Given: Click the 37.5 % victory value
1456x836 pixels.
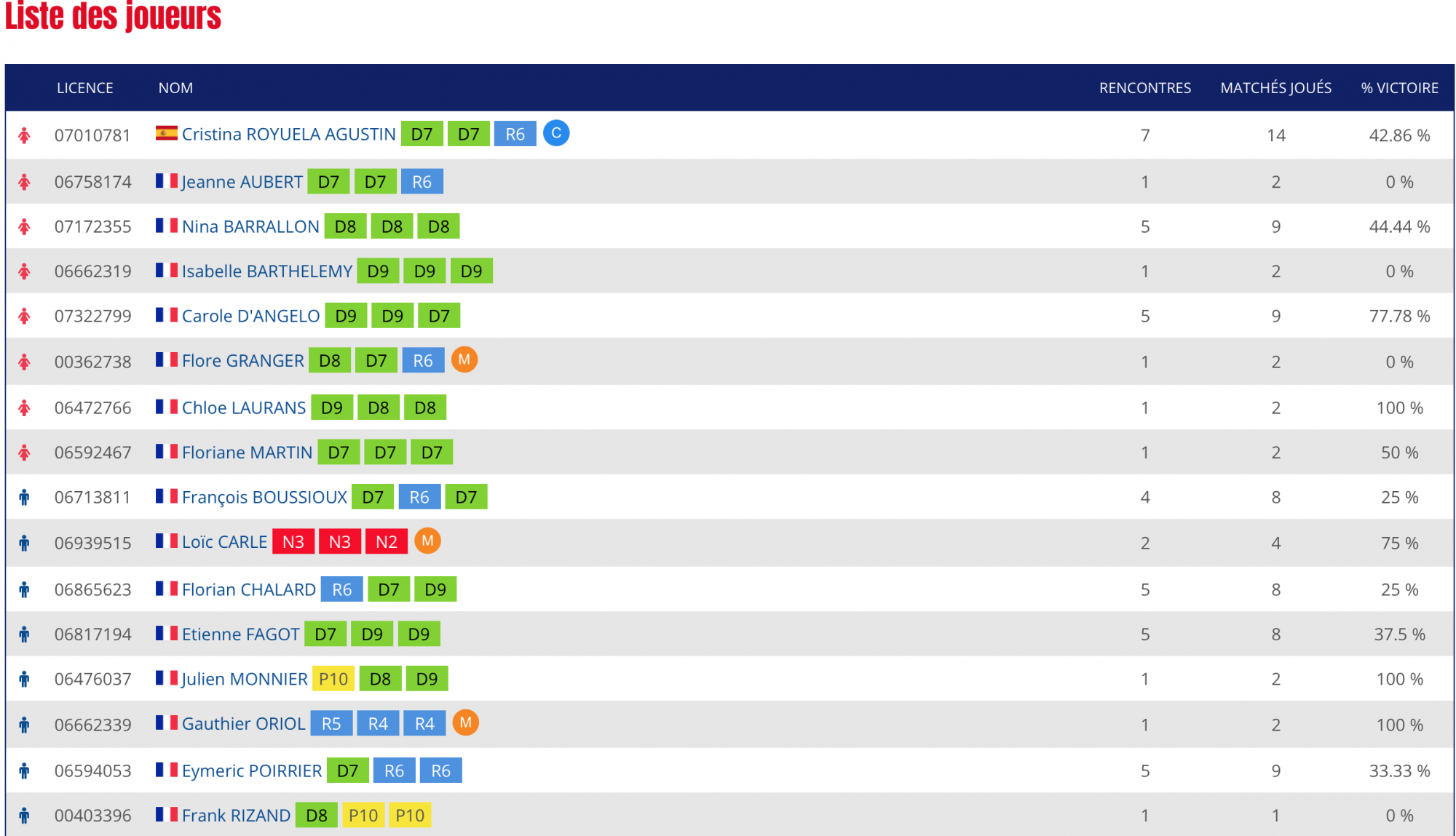Looking at the screenshot, I should [1400, 634].
